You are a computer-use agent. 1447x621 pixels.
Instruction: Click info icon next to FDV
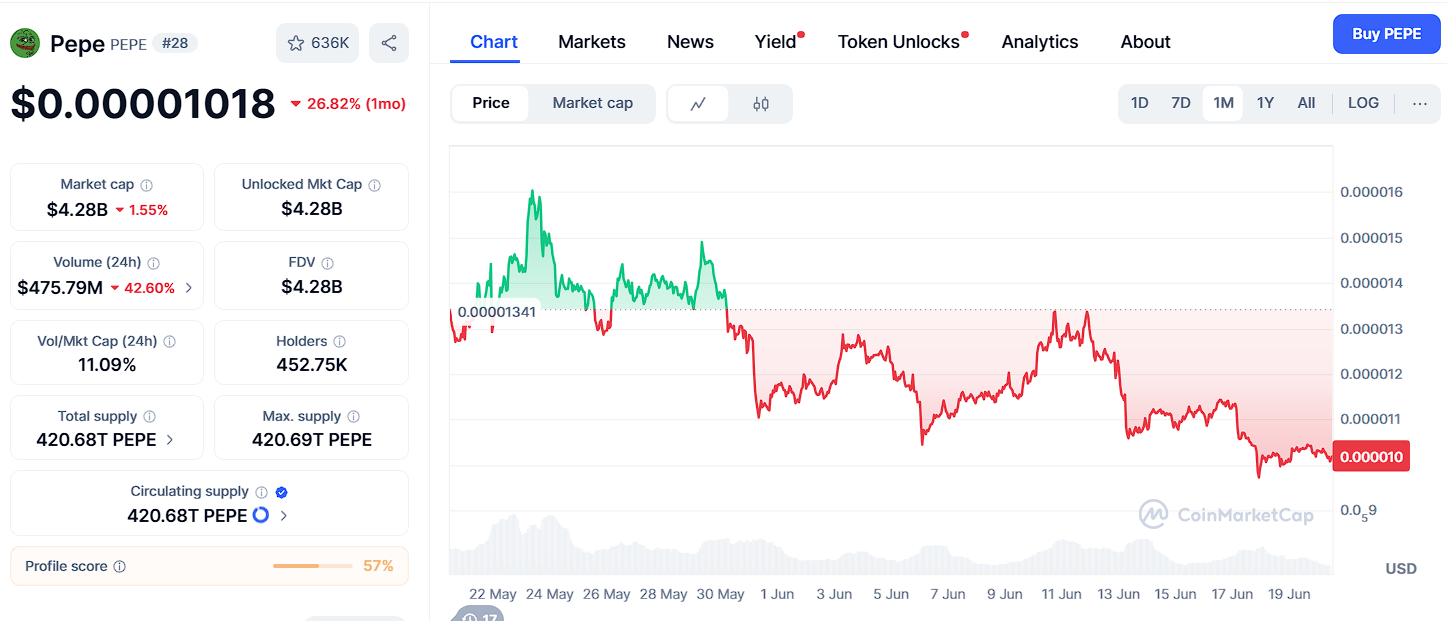point(328,263)
